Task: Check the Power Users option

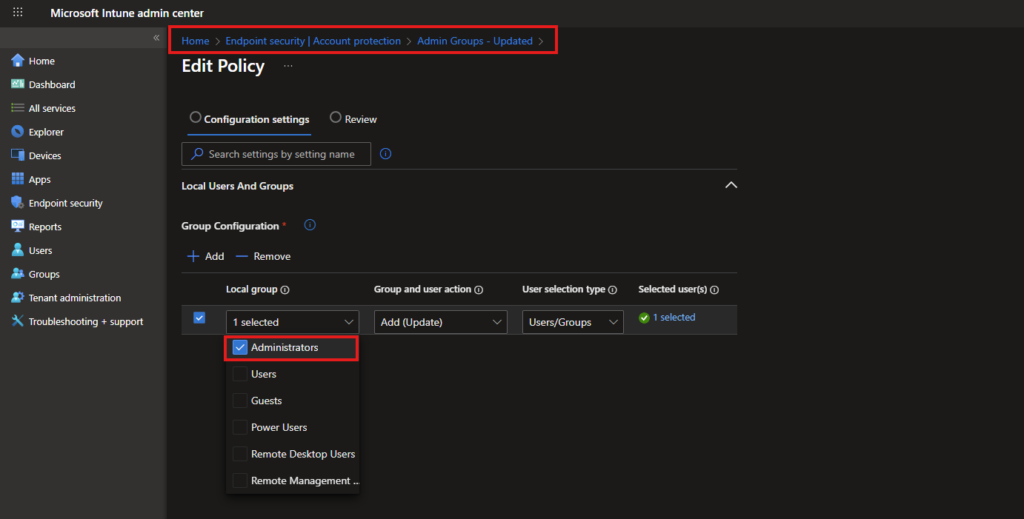Action: click(240, 428)
